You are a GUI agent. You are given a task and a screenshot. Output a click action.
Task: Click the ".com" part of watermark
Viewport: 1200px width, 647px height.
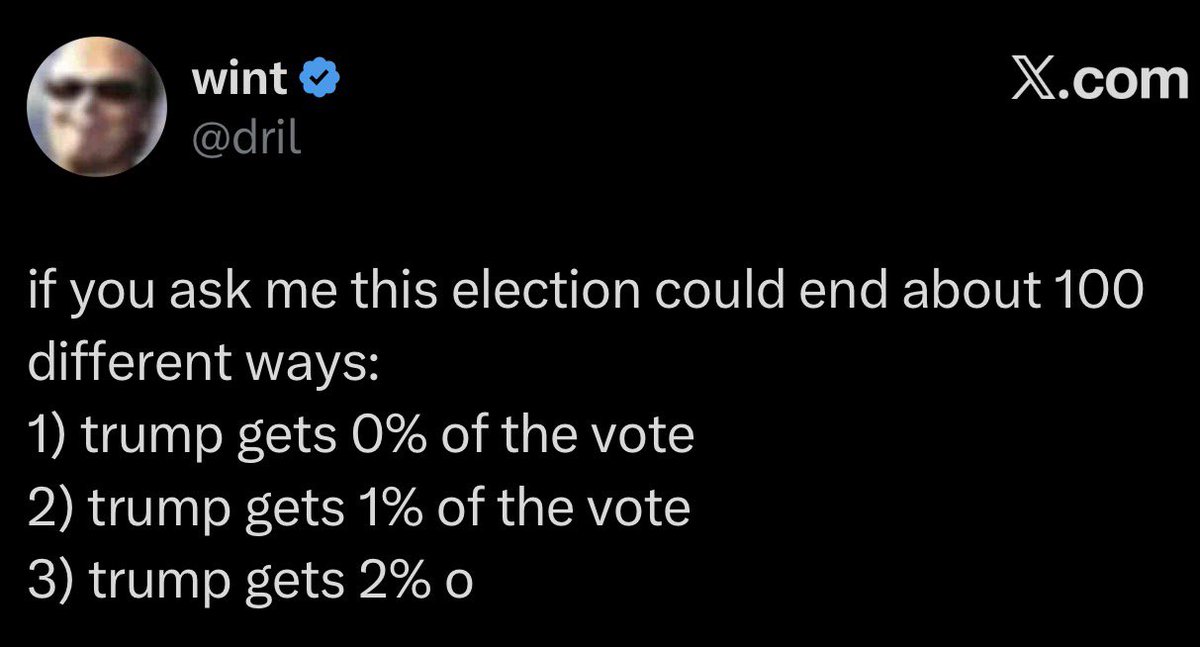[x=1126, y=78]
